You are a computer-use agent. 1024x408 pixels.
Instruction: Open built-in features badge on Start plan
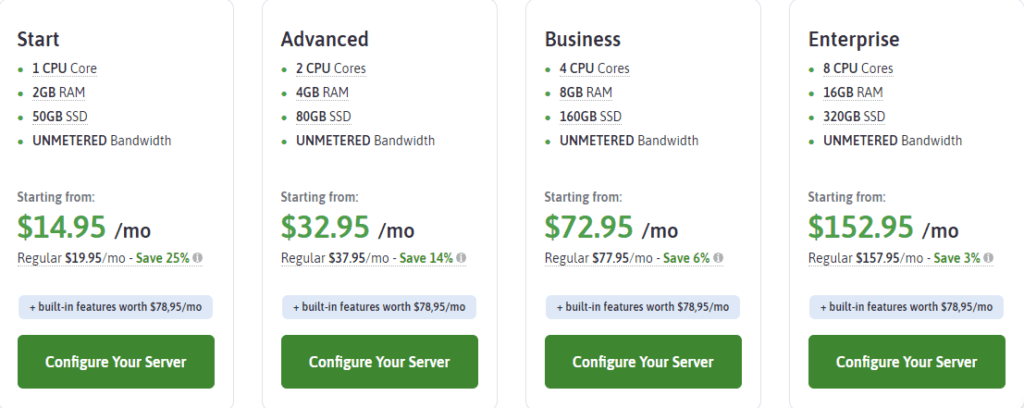point(116,307)
